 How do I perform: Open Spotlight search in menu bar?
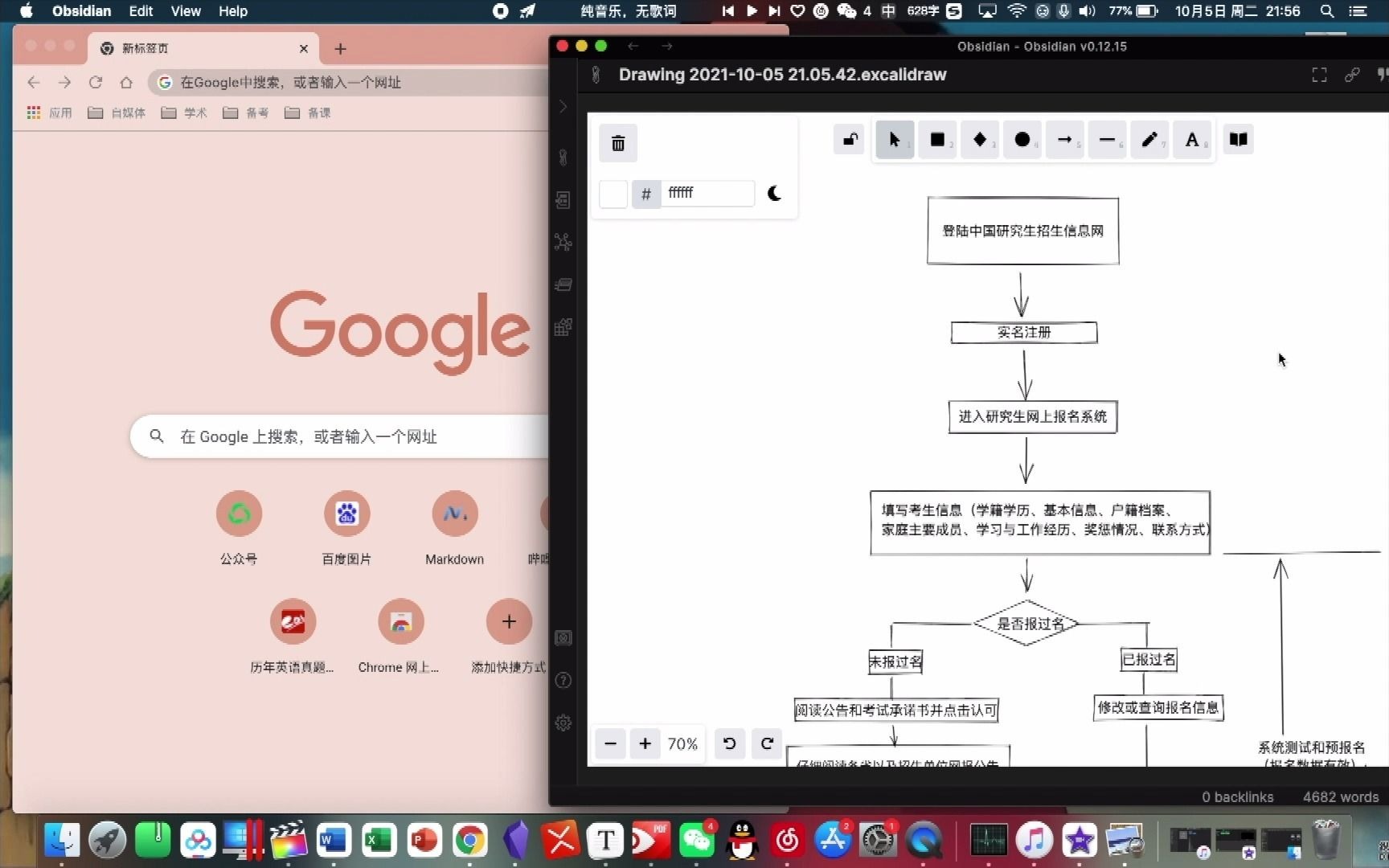(1327, 11)
